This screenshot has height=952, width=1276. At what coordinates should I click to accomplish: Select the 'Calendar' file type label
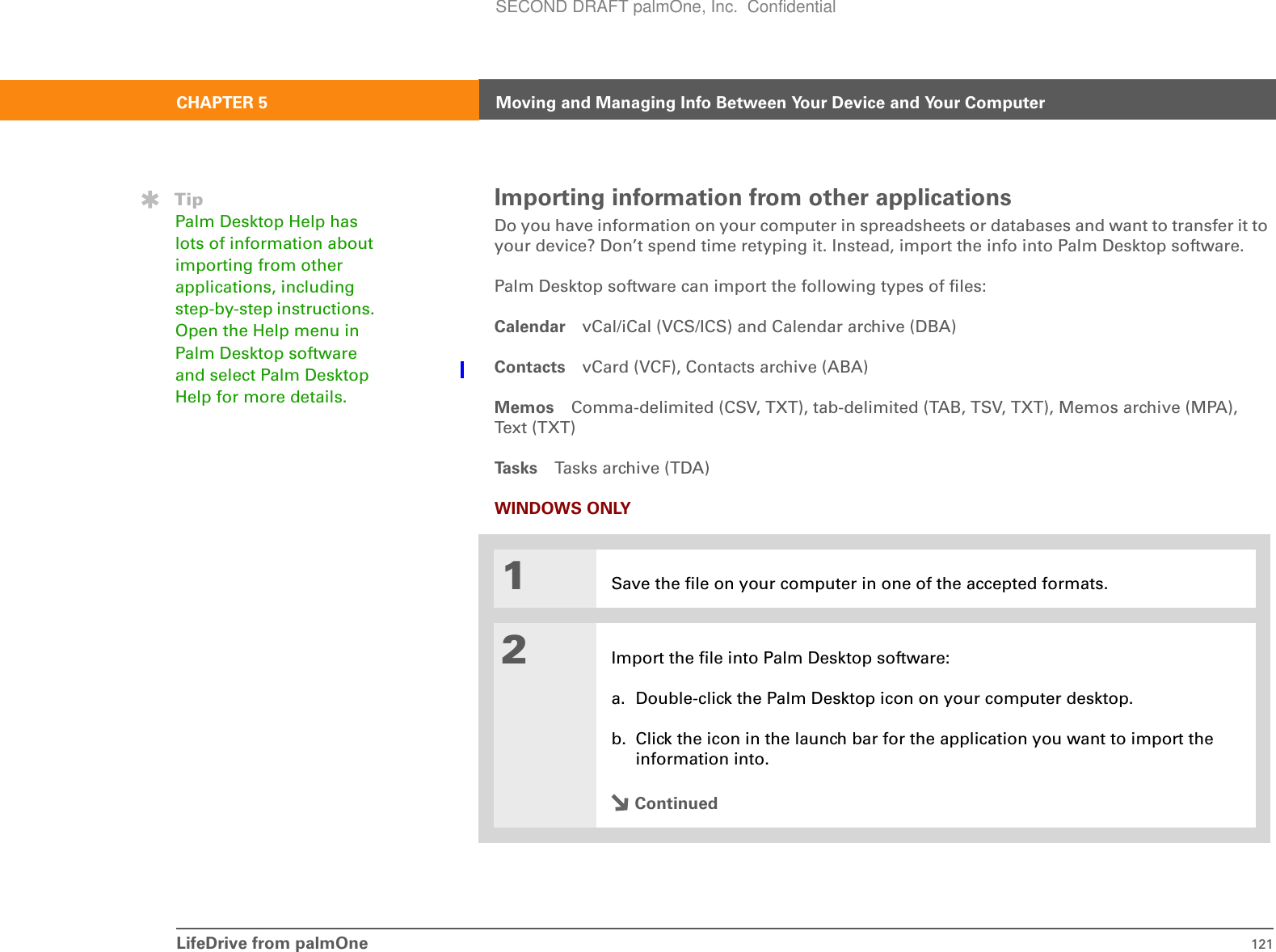(529, 326)
